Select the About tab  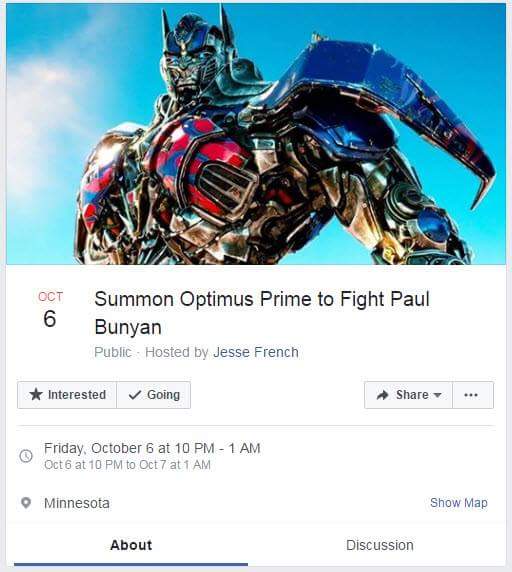click(x=131, y=545)
